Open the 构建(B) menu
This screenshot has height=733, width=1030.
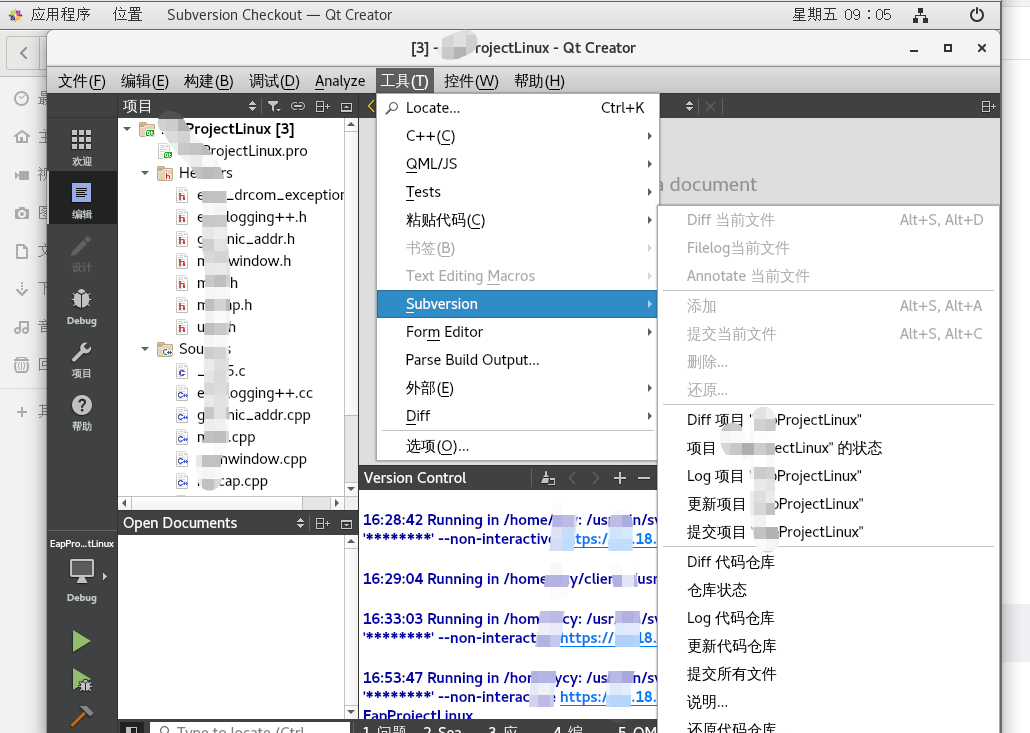click(x=208, y=81)
